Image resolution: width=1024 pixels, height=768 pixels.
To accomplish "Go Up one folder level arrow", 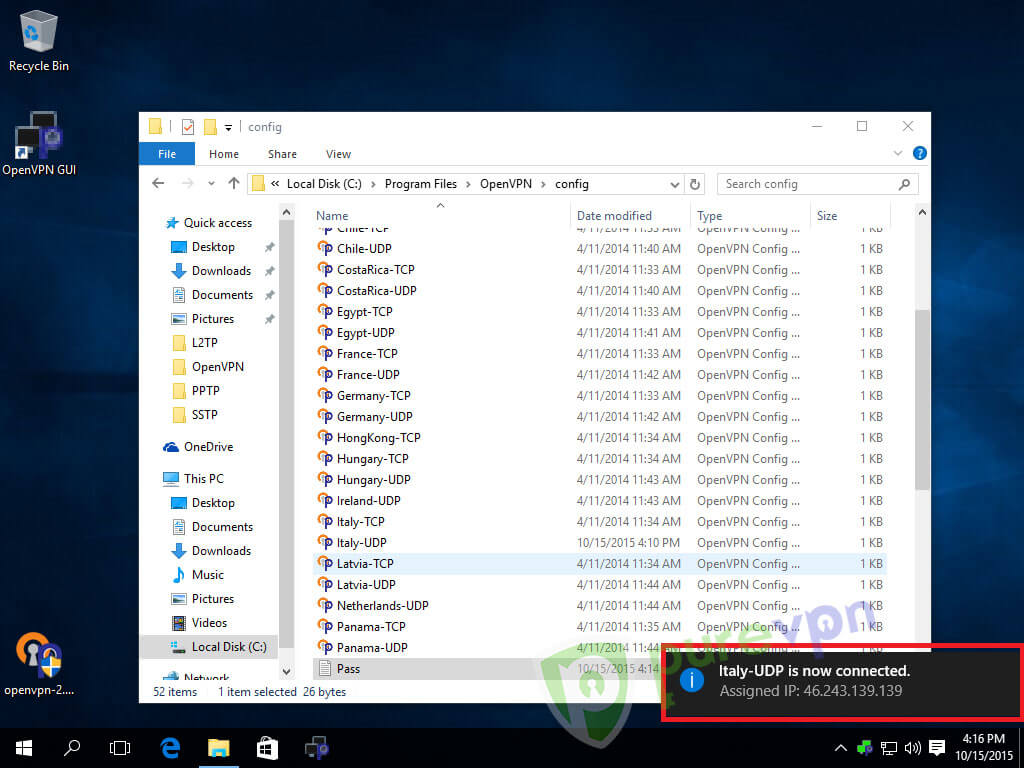I will 234,184.
